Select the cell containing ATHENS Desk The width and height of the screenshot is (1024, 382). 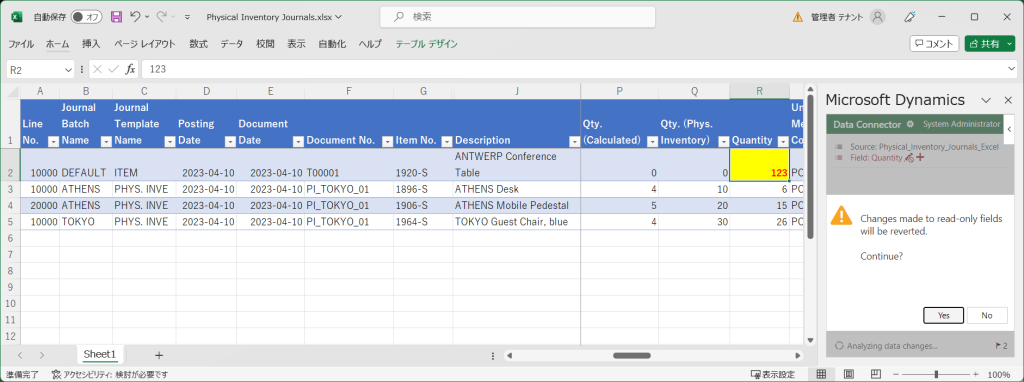pos(517,189)
